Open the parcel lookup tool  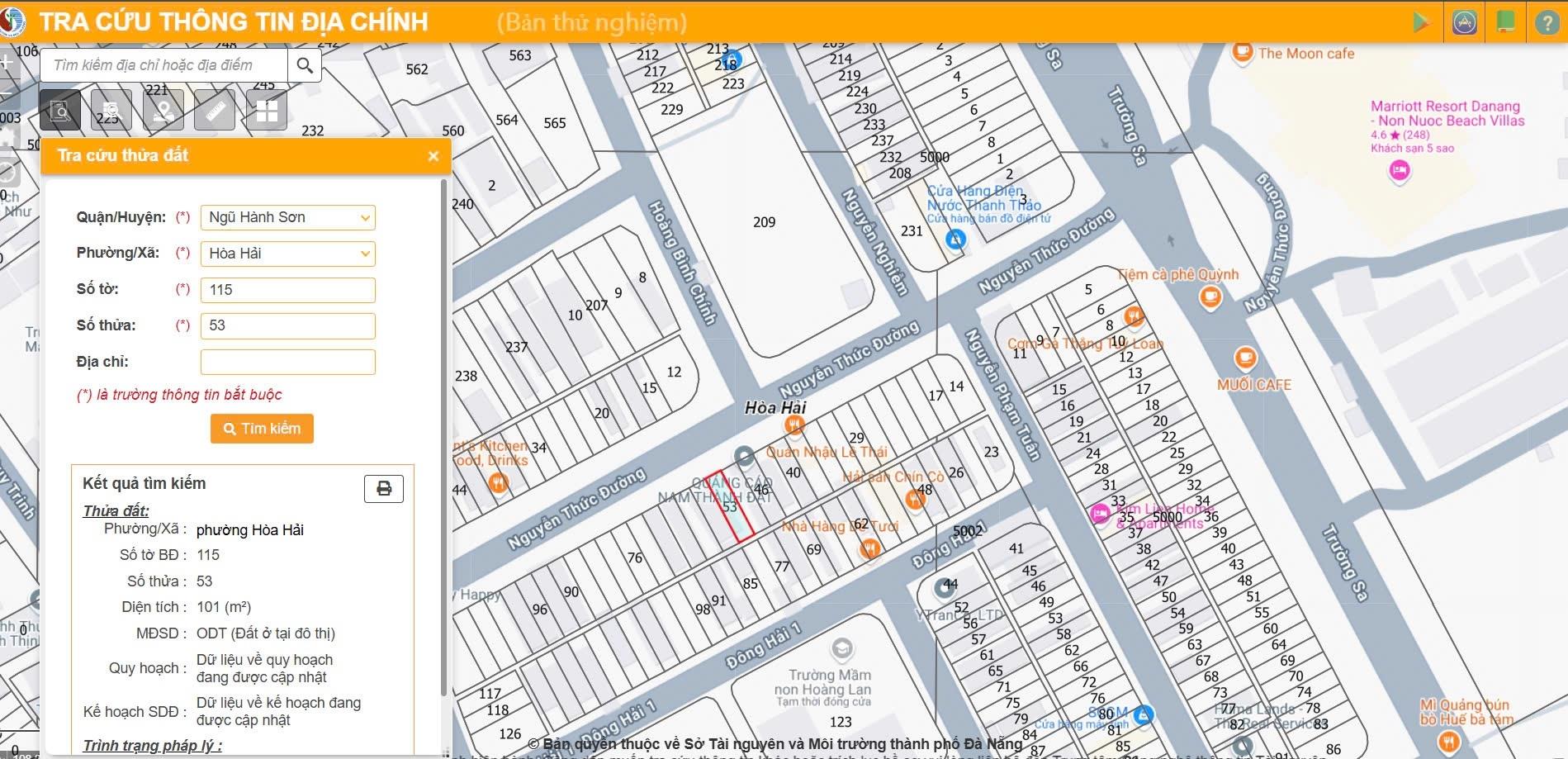[60, 111]
